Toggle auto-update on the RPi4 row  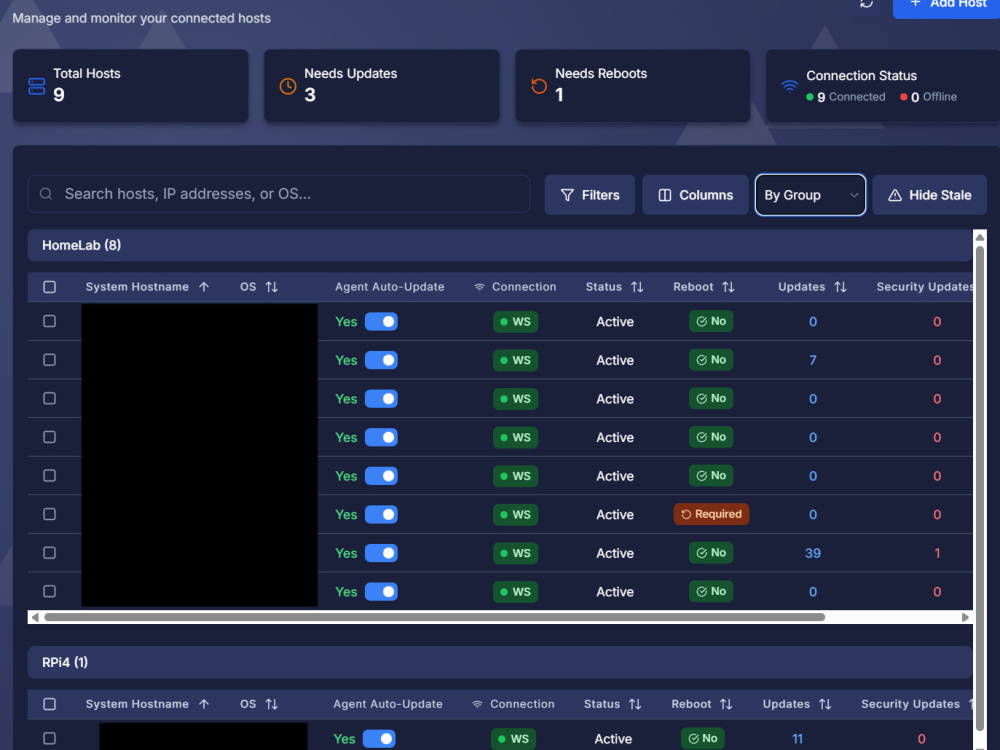(x=379, y=739)
